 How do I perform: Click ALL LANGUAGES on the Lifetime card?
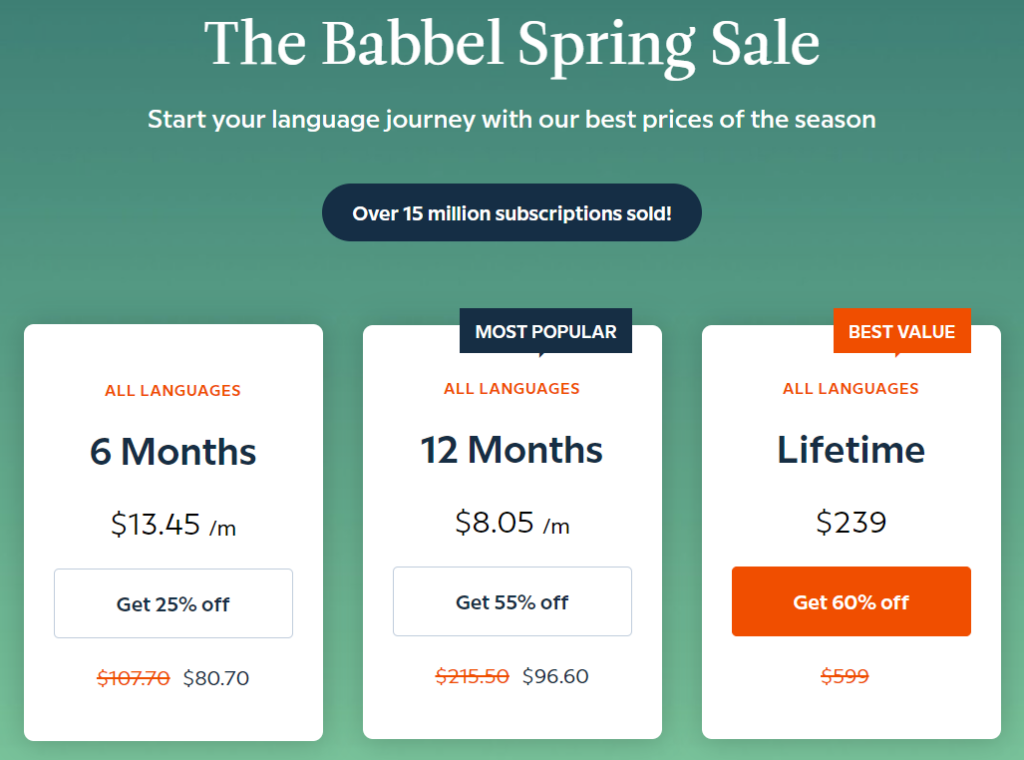(x=850, y=389)
